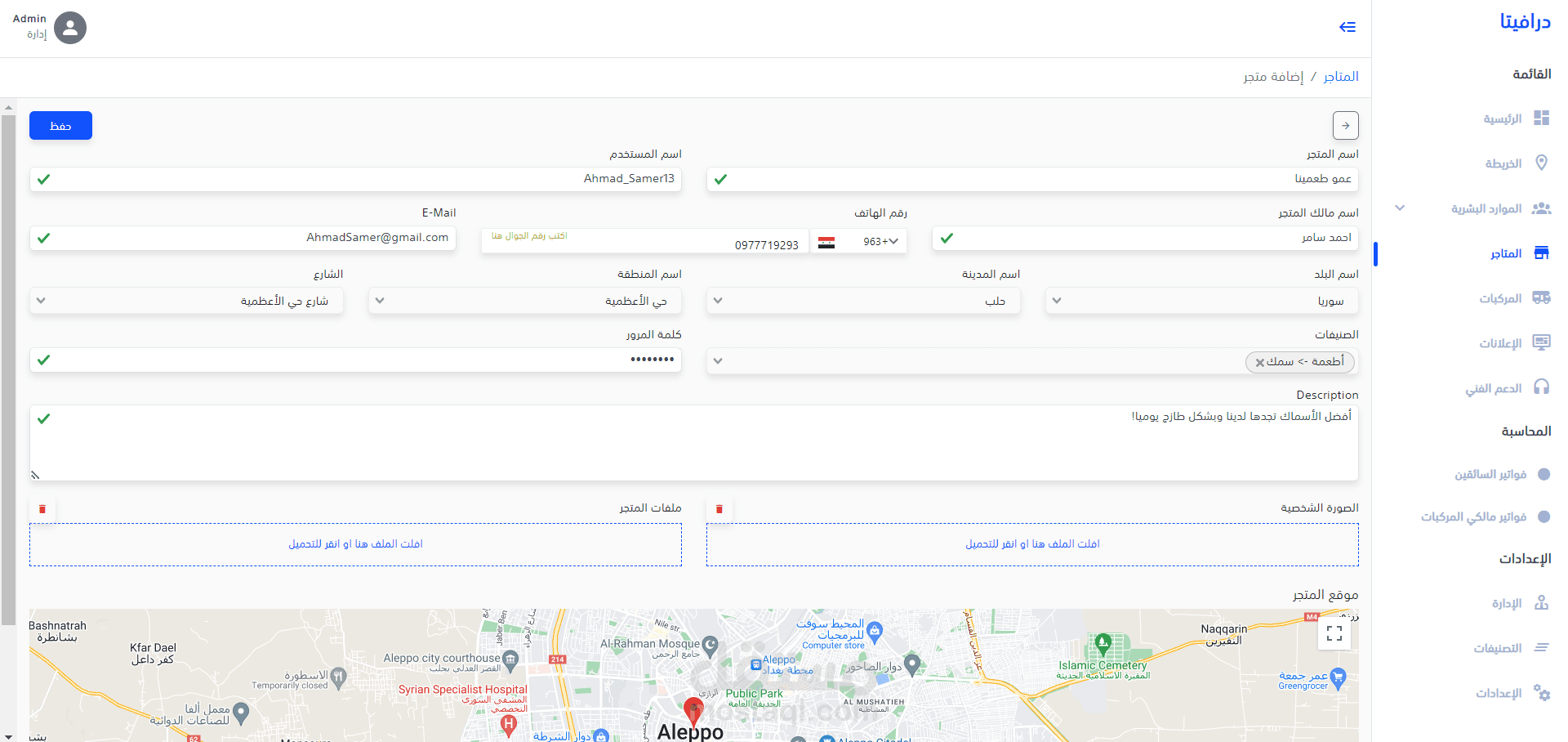This screenshot has height=742, width=1568.
Task: Open الرئيسية from the sidebar
Action: click(x=1503, y=119)
